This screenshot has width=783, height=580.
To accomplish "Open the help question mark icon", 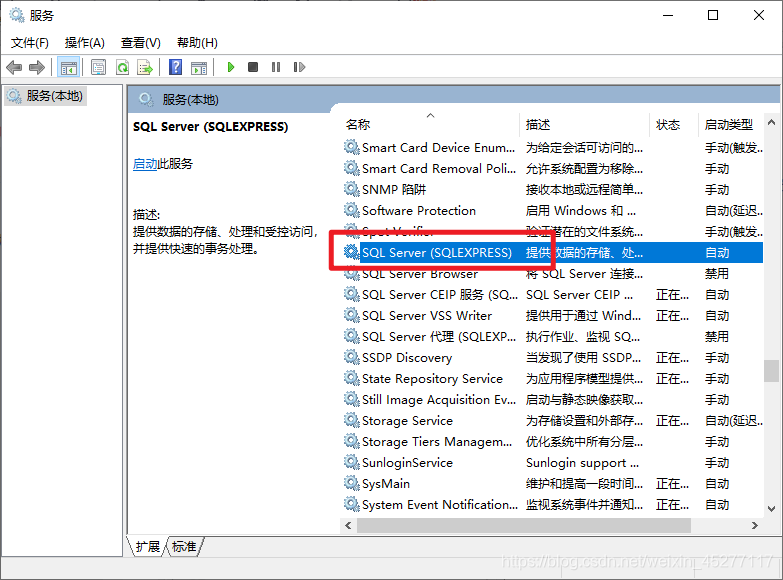I will click(175, 67).
